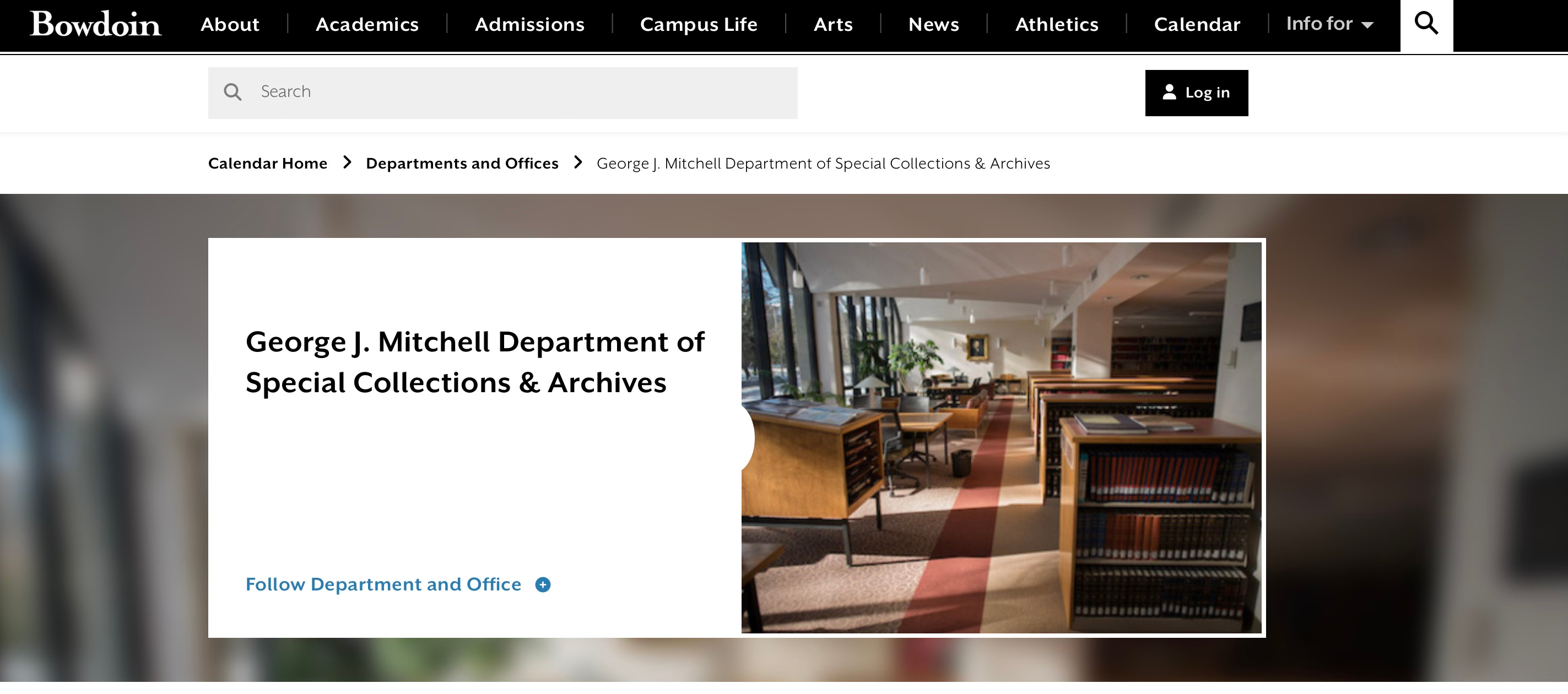This screenshot has height=694, width=1568.
Task: Click the user icon on Log in button
Action: pos(1169,92)
